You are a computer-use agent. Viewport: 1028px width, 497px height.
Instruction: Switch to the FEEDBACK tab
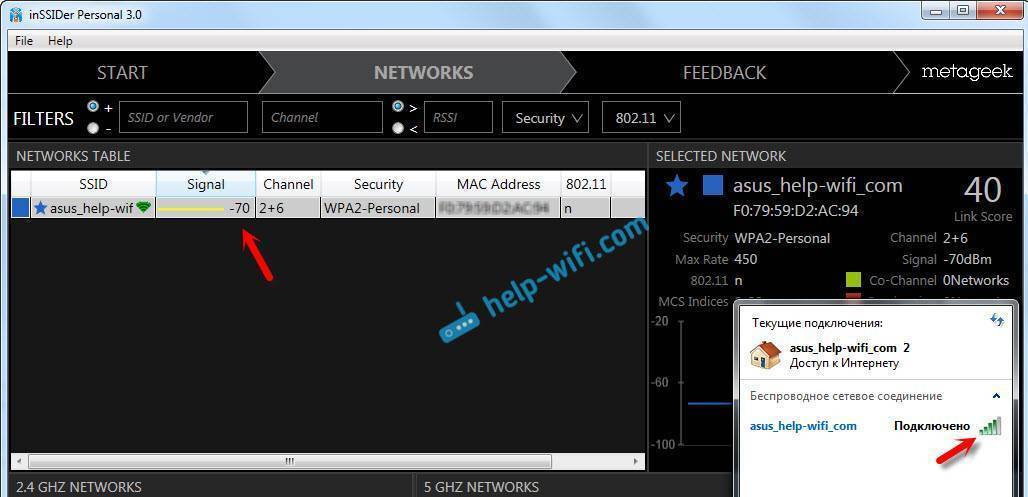point(724,72)
